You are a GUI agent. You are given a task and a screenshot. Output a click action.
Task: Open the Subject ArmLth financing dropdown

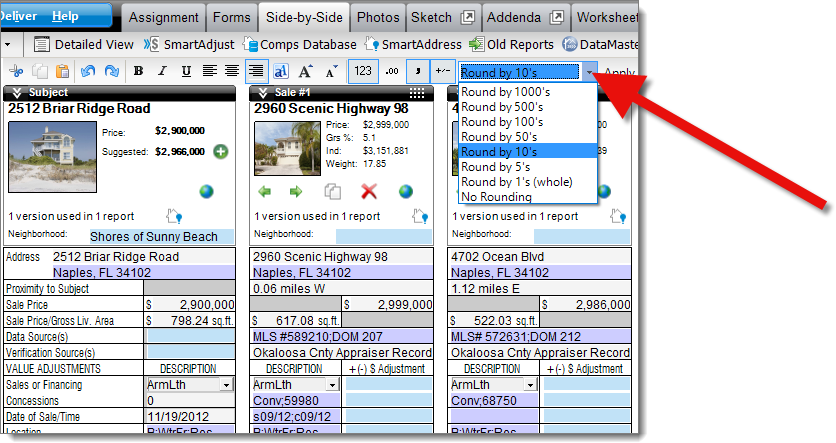tap(226, 384)
